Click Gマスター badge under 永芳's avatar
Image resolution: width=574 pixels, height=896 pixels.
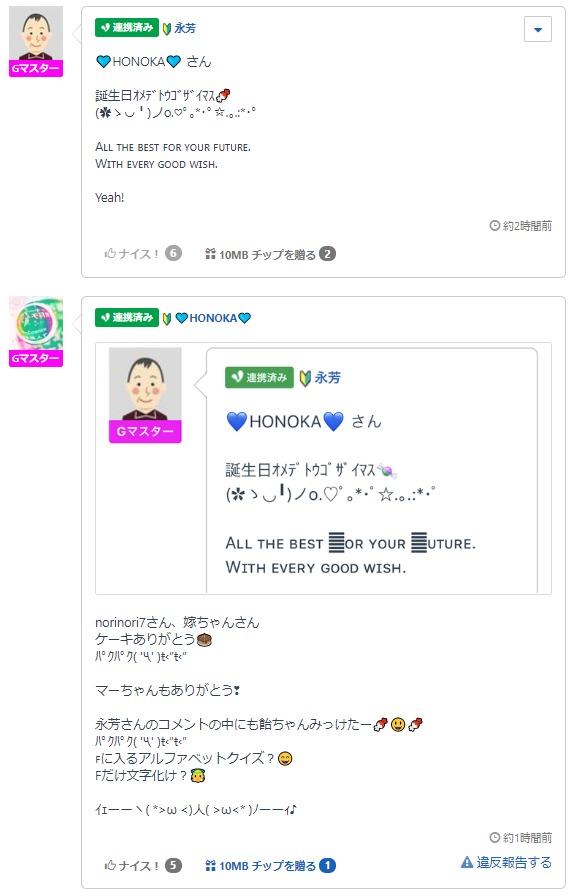[x=36, y=69]
